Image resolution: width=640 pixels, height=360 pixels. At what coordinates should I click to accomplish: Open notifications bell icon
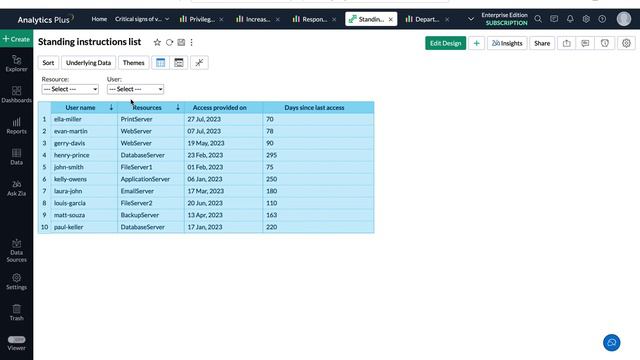tap(570, 19)
